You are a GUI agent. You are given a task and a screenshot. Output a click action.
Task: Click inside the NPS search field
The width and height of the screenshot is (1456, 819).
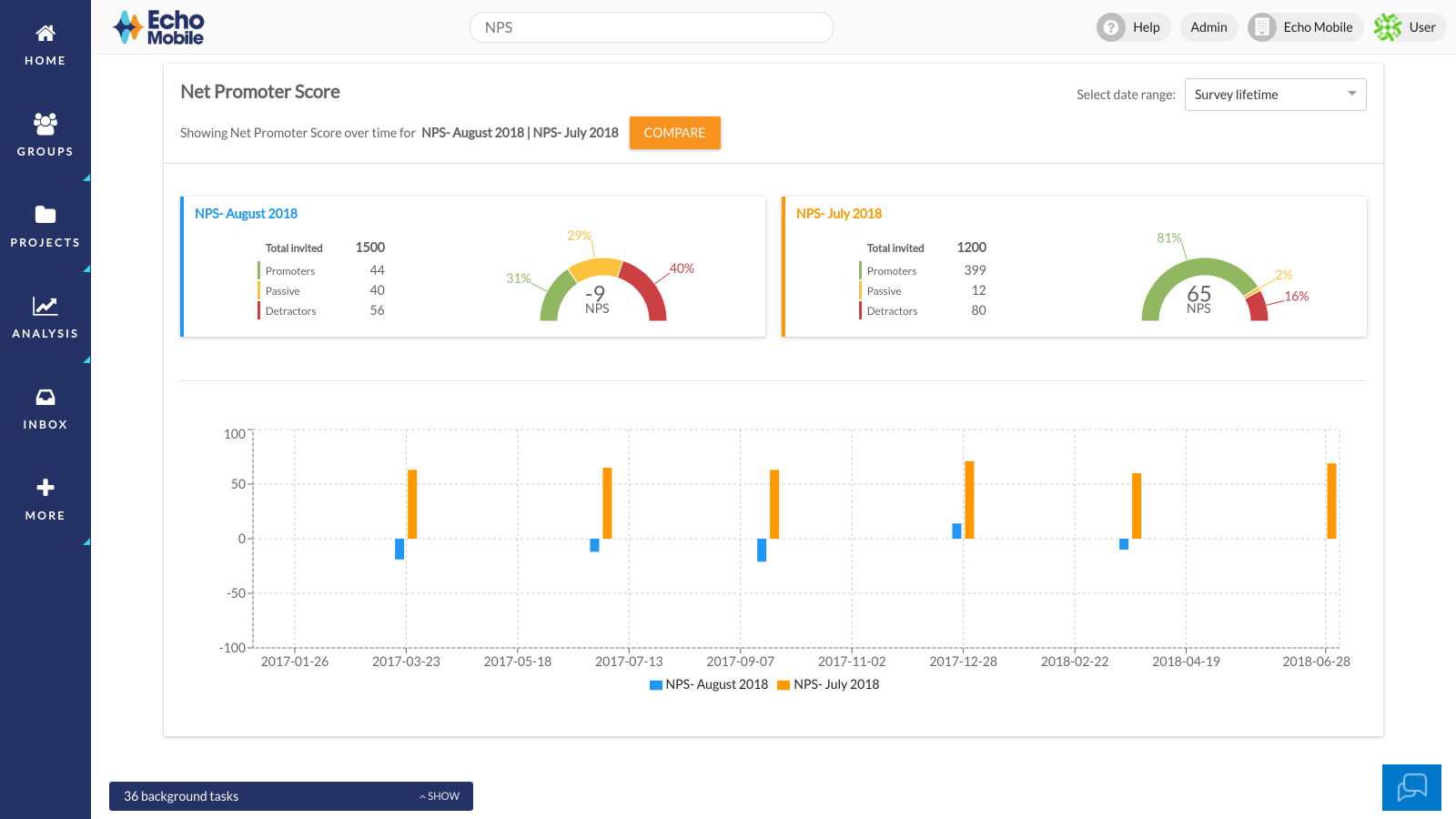[651, 27]
